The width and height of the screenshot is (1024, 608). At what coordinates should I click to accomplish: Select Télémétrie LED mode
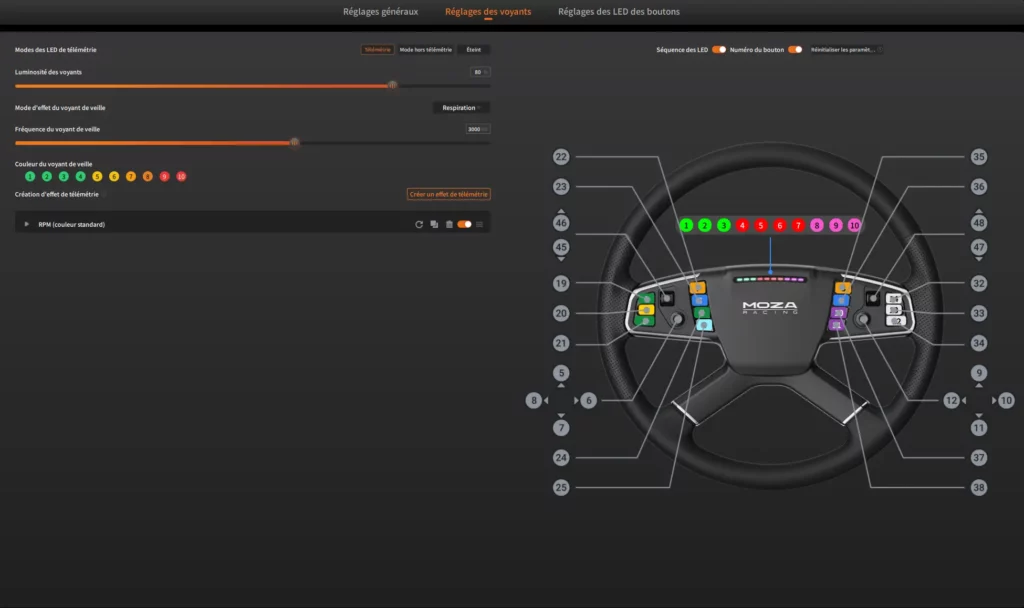click(377, 50)
